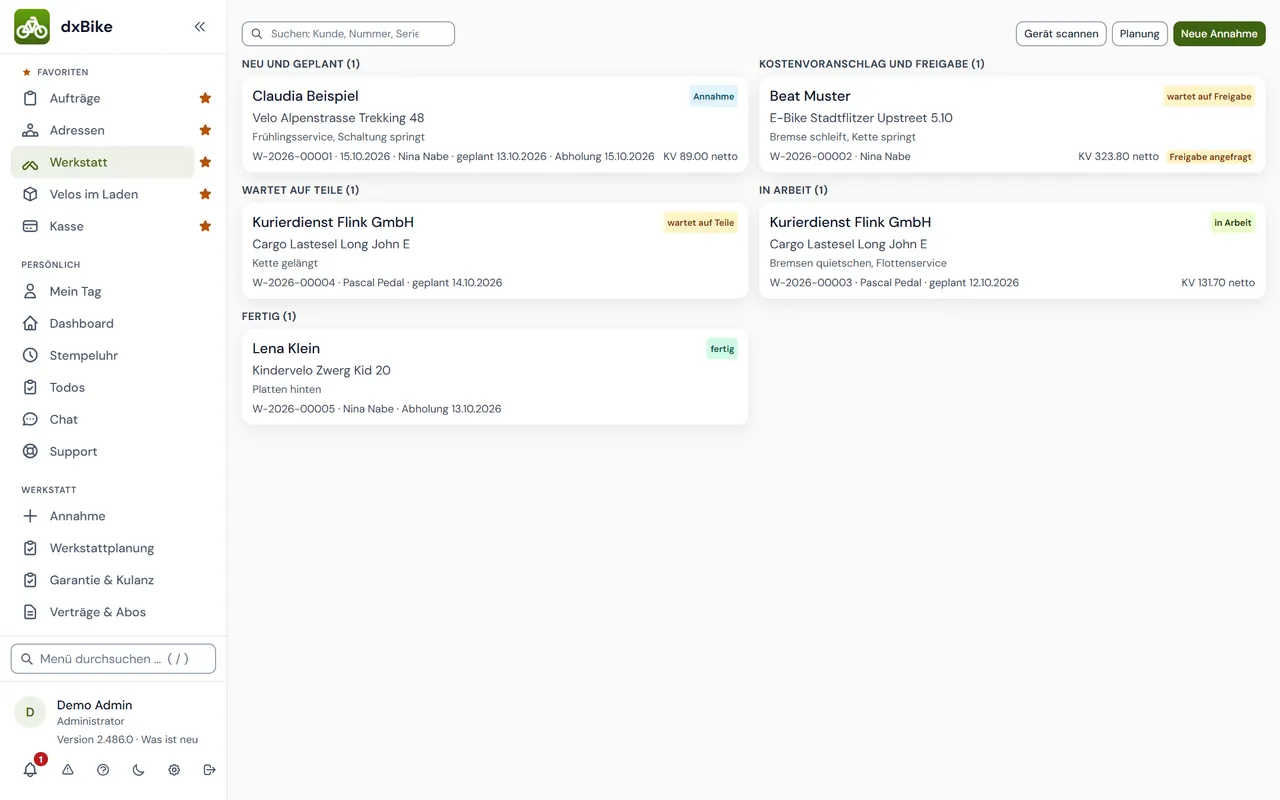Screen dimensions: 1280x800
Task: Open Chat
Action: tap(113, 419)
